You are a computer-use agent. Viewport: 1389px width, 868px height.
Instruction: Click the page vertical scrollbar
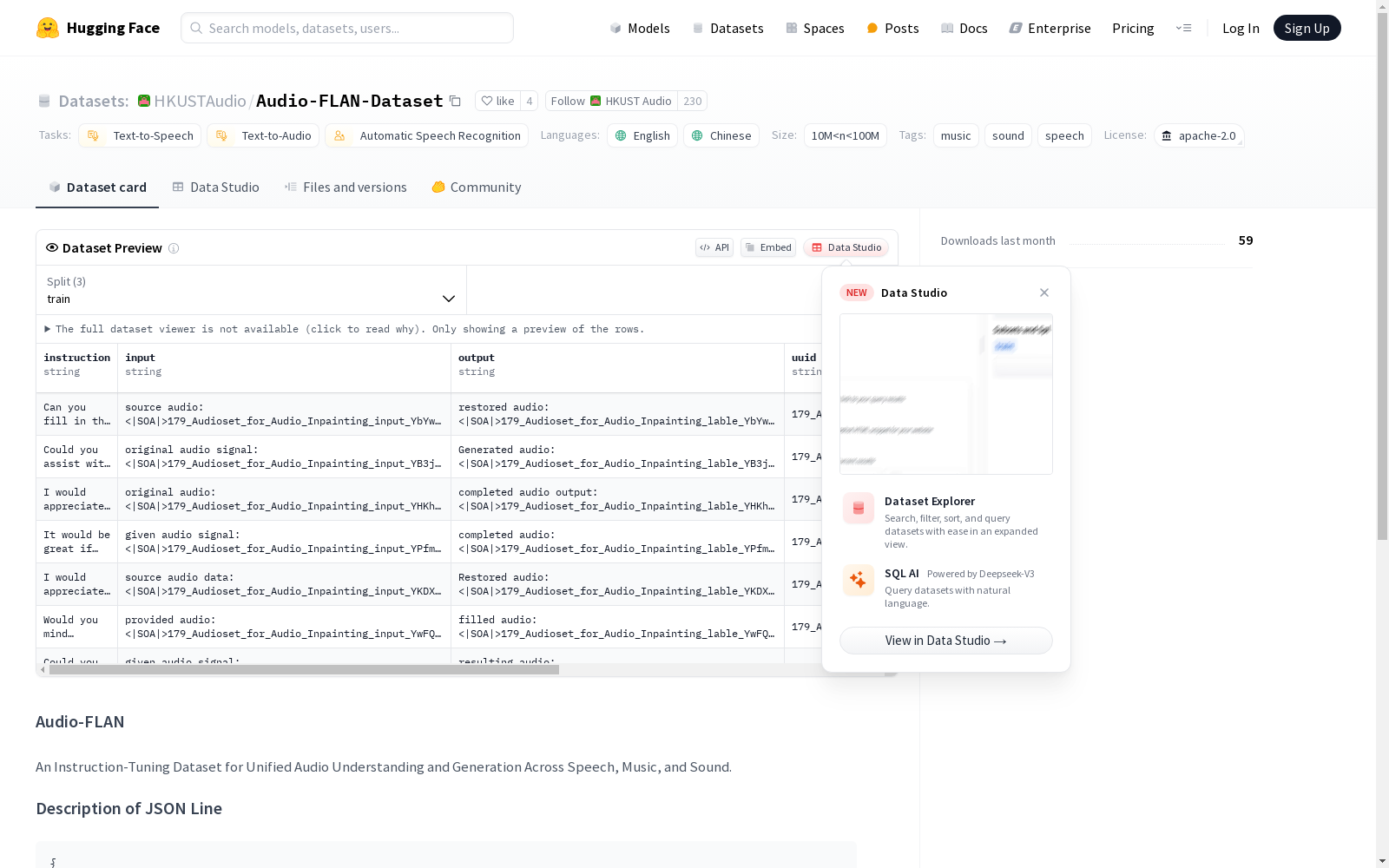(x=1382, y=275)
